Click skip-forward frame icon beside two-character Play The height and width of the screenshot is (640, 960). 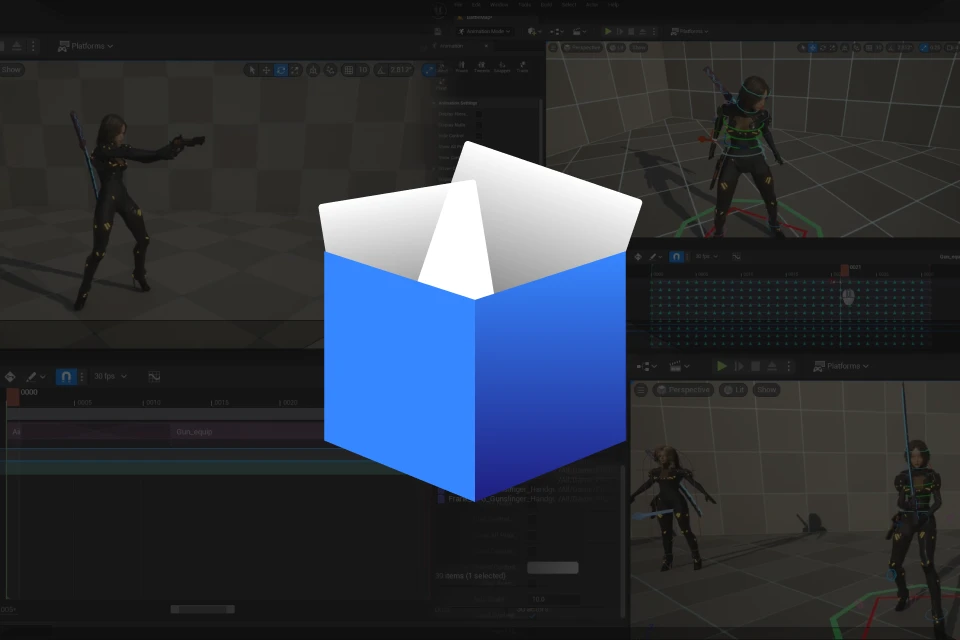click(739, 366)
